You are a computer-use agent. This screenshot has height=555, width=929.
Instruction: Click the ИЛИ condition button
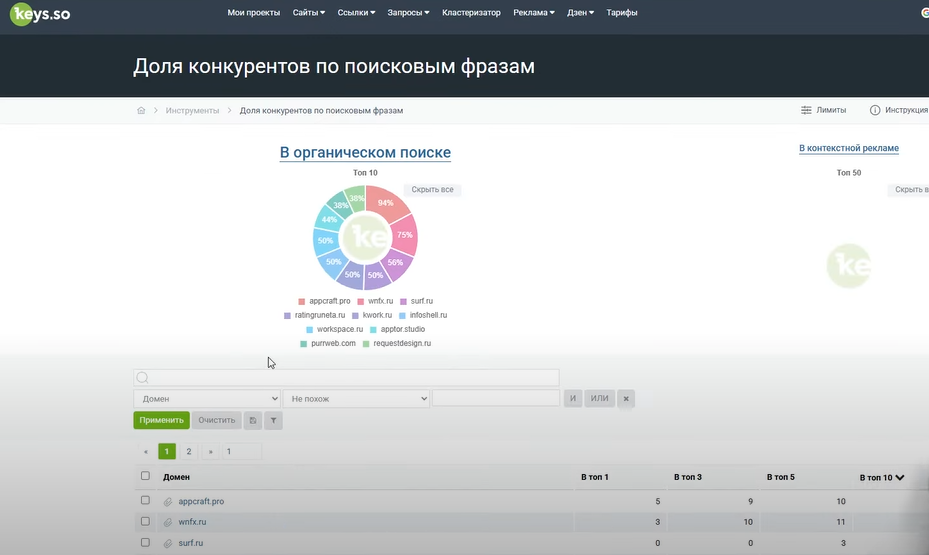[x=600, y=399]
